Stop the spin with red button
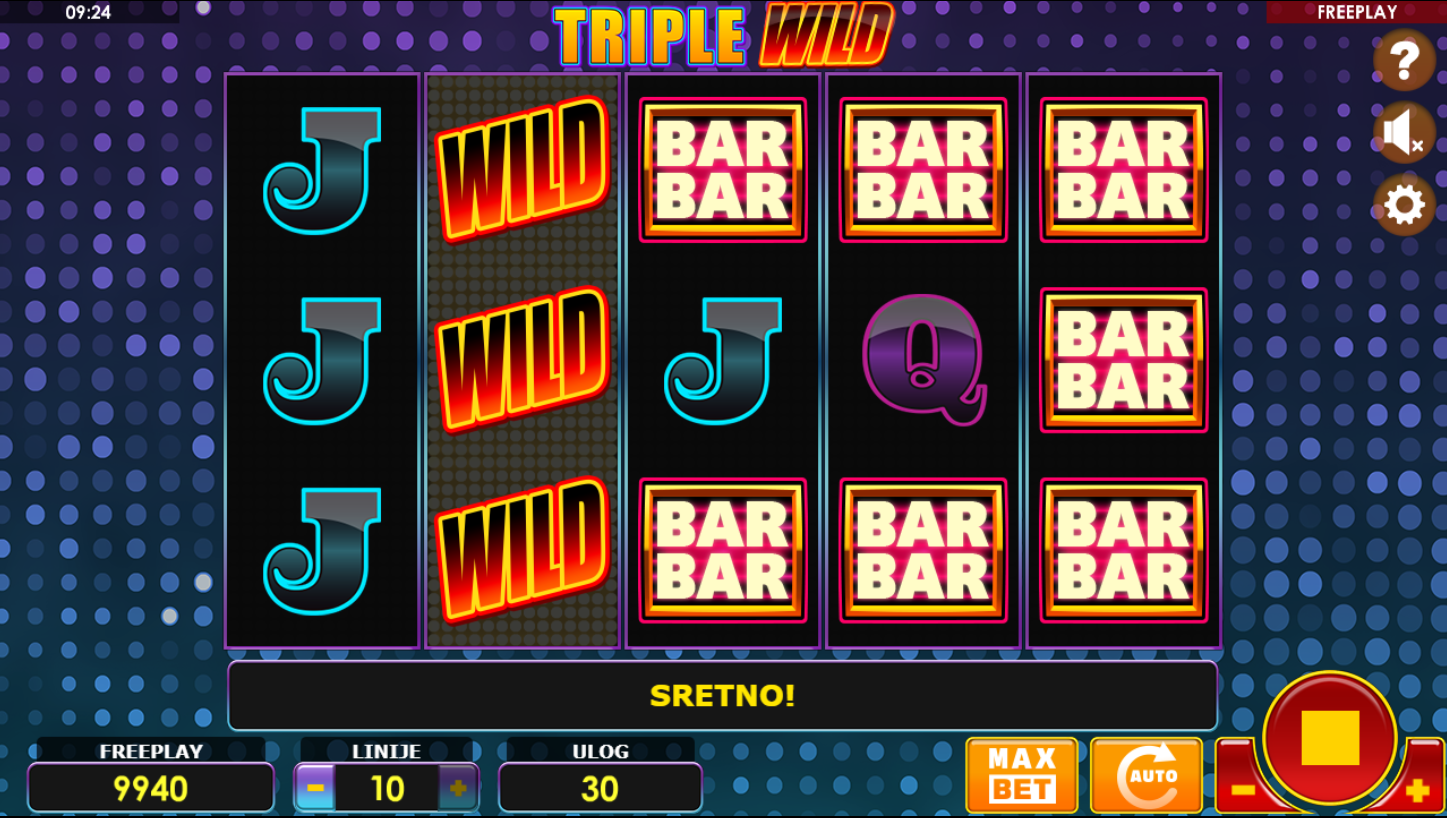 pos(1330,738)
